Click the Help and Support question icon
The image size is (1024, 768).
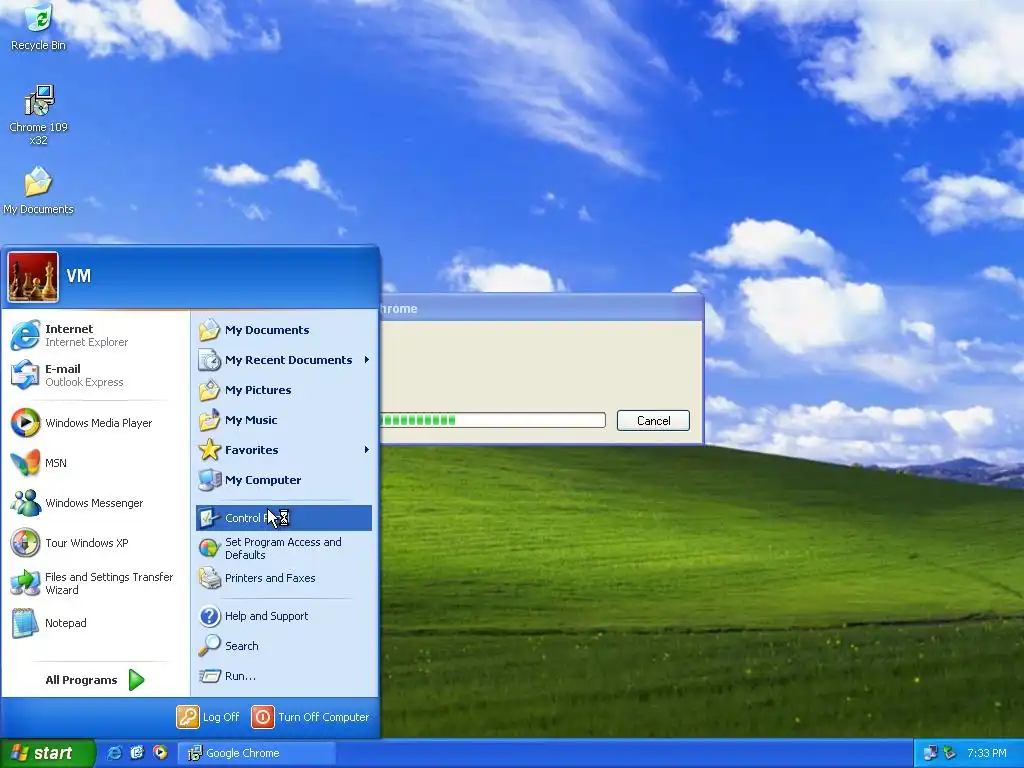tap(209, 616)
